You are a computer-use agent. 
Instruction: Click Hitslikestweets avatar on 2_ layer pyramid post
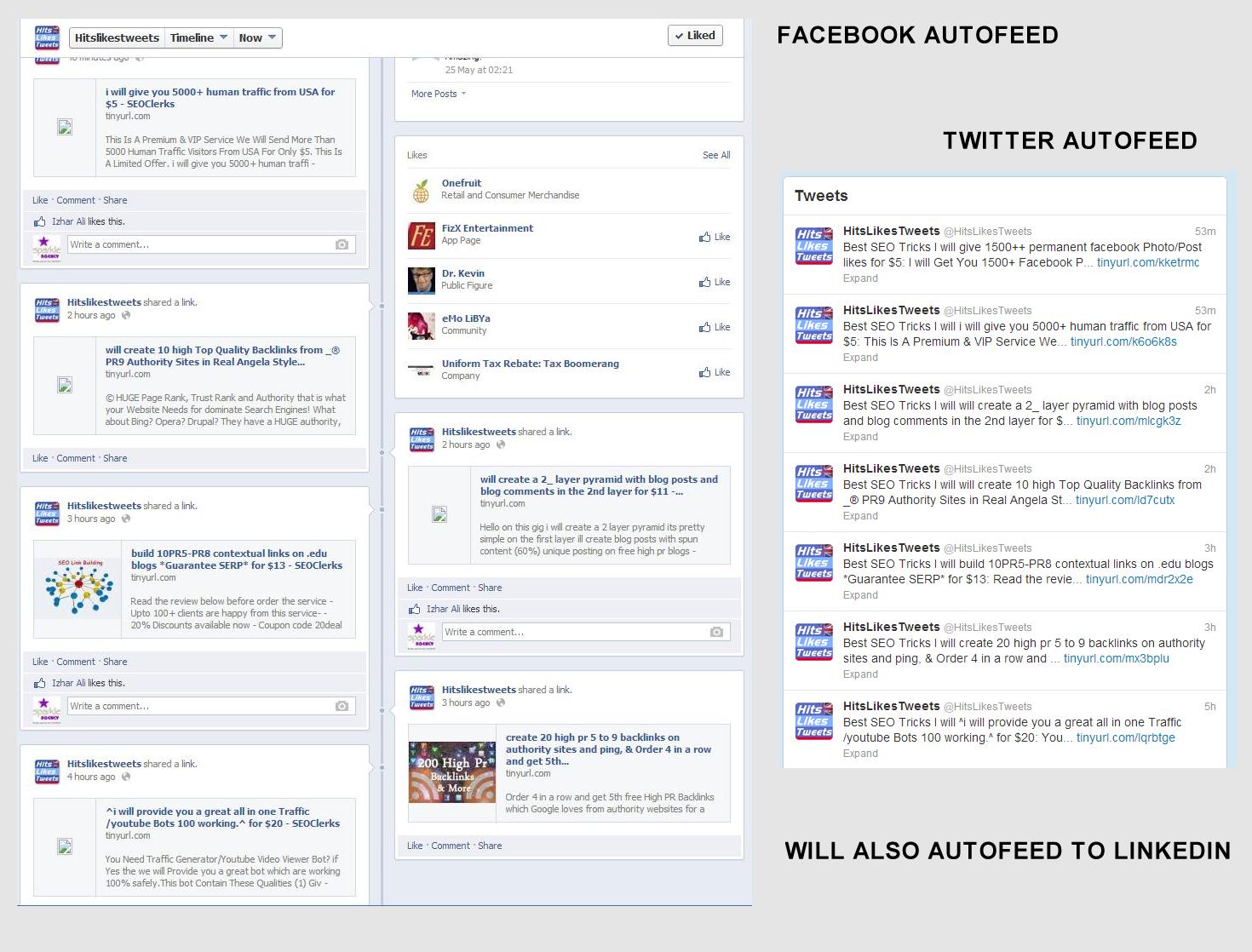(422, 439)
